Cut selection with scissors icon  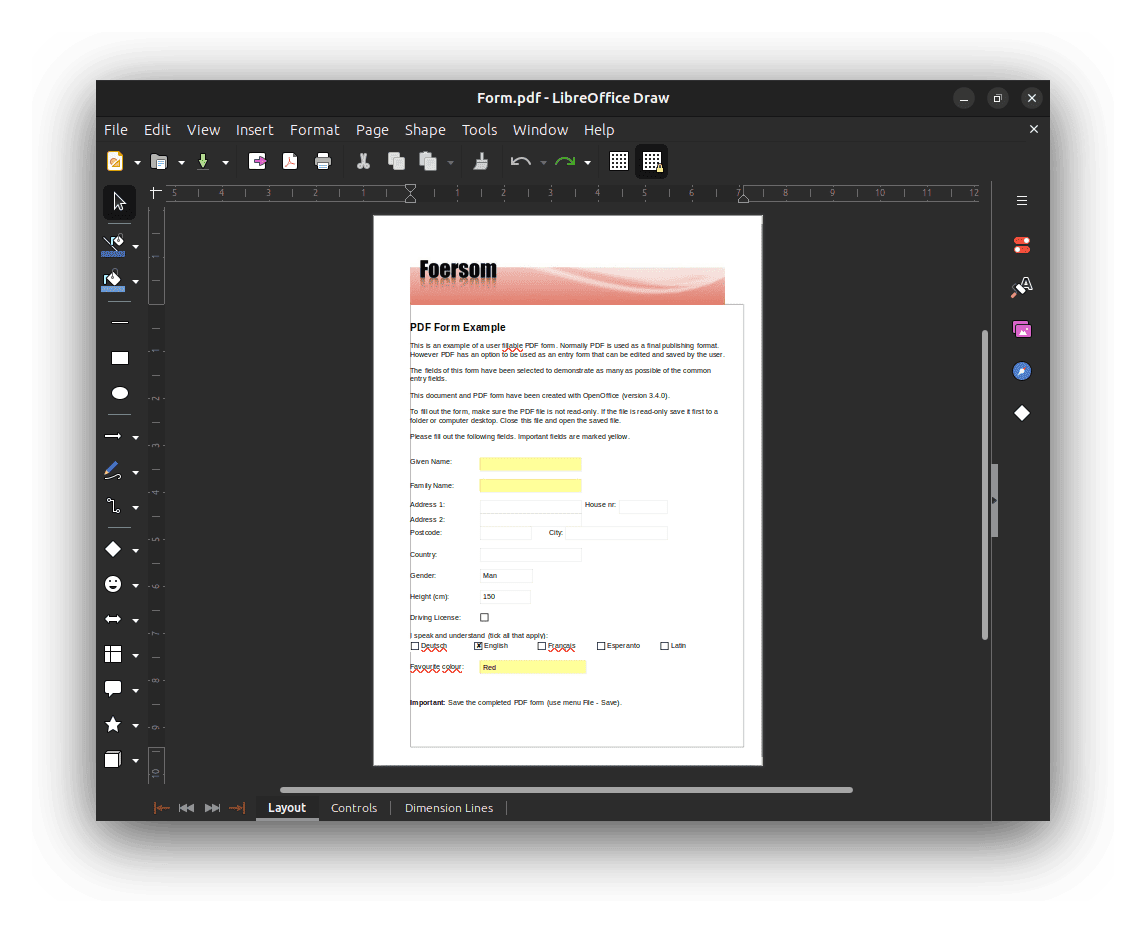(x=363, y=161)
